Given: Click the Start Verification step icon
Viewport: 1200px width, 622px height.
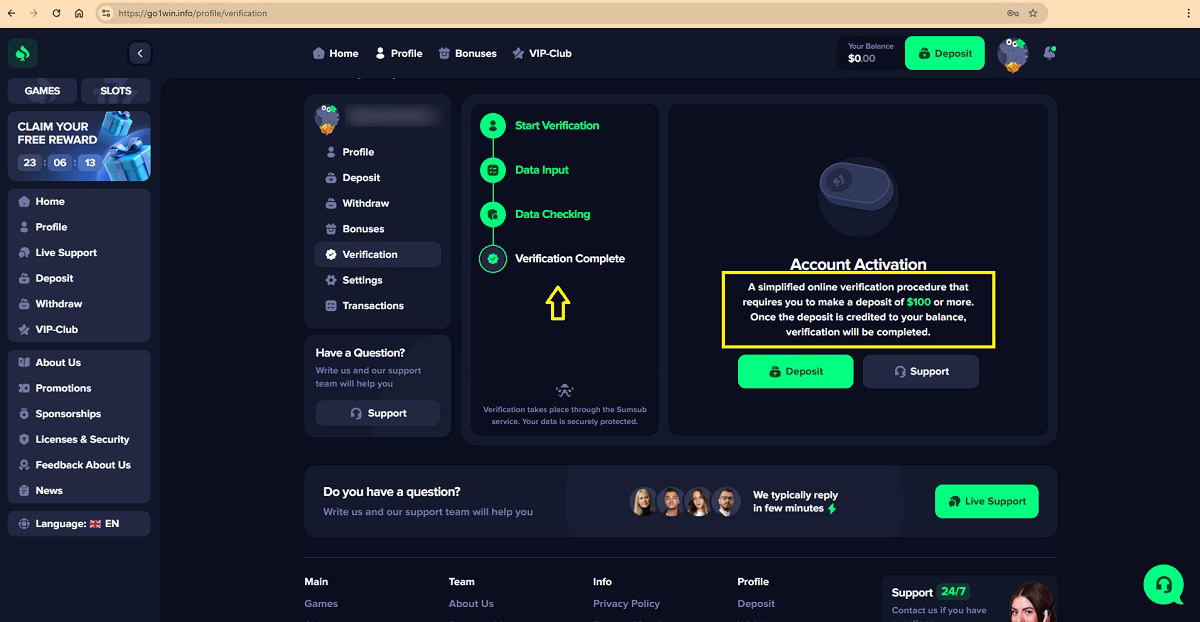Looking at the screenshot, I should 492,126.
